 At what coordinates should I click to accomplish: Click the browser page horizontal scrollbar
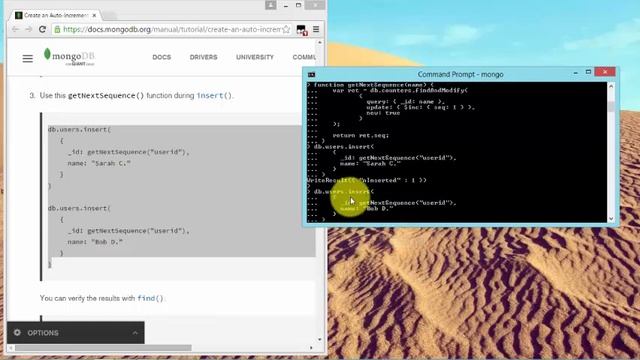[x=103, y=348]
